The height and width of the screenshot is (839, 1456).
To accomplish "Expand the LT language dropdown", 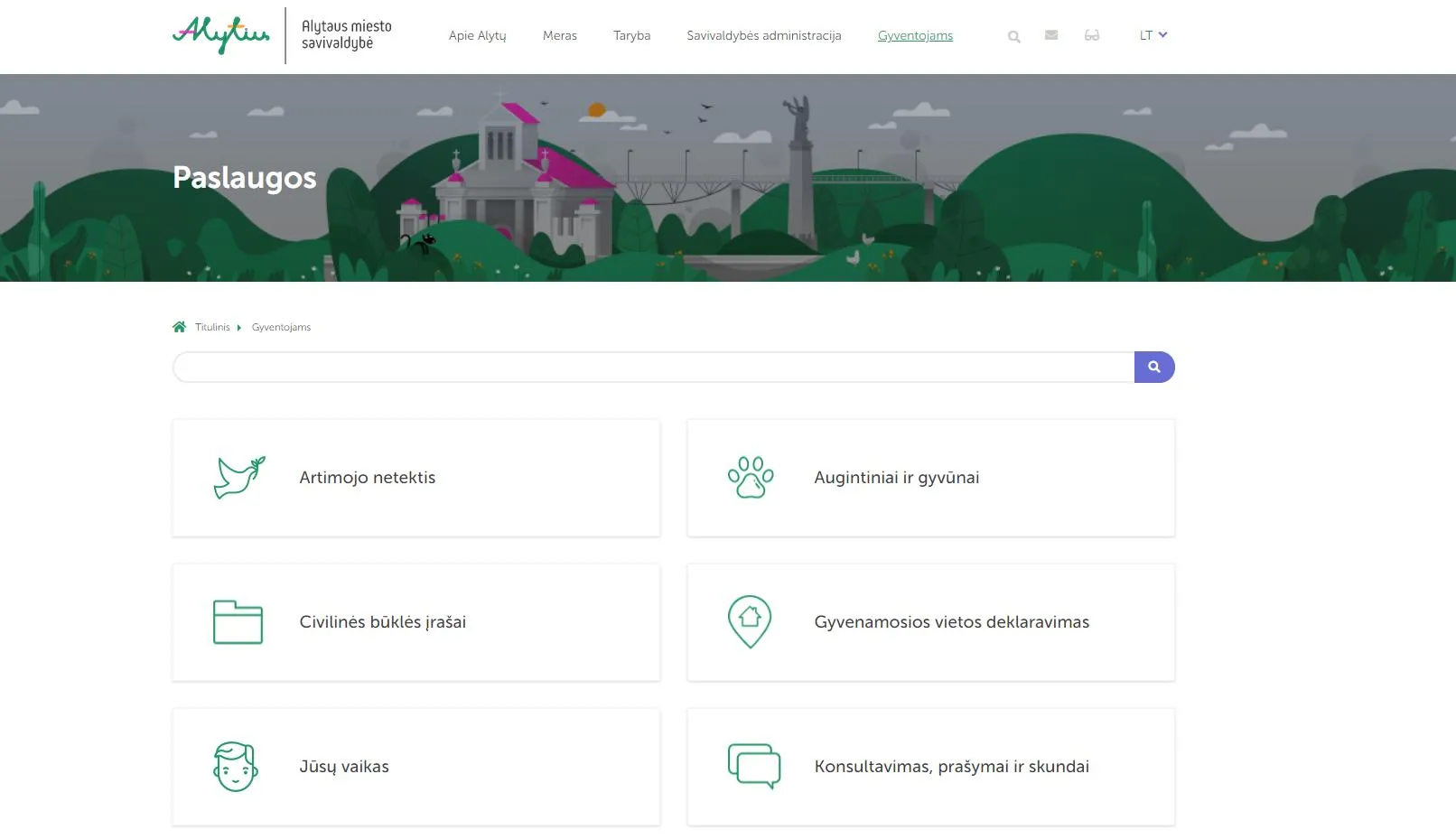I will click(1153, 35).
